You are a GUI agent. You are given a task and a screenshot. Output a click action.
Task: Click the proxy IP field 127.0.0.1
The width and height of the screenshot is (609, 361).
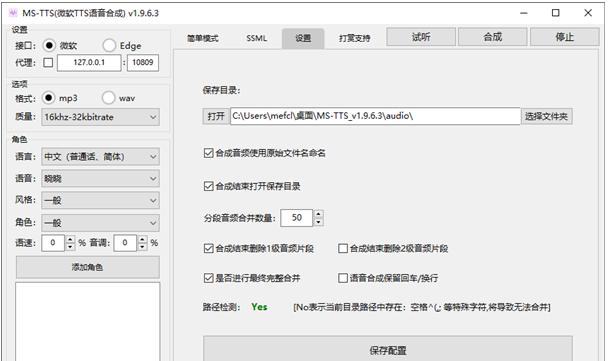[89, 63]
